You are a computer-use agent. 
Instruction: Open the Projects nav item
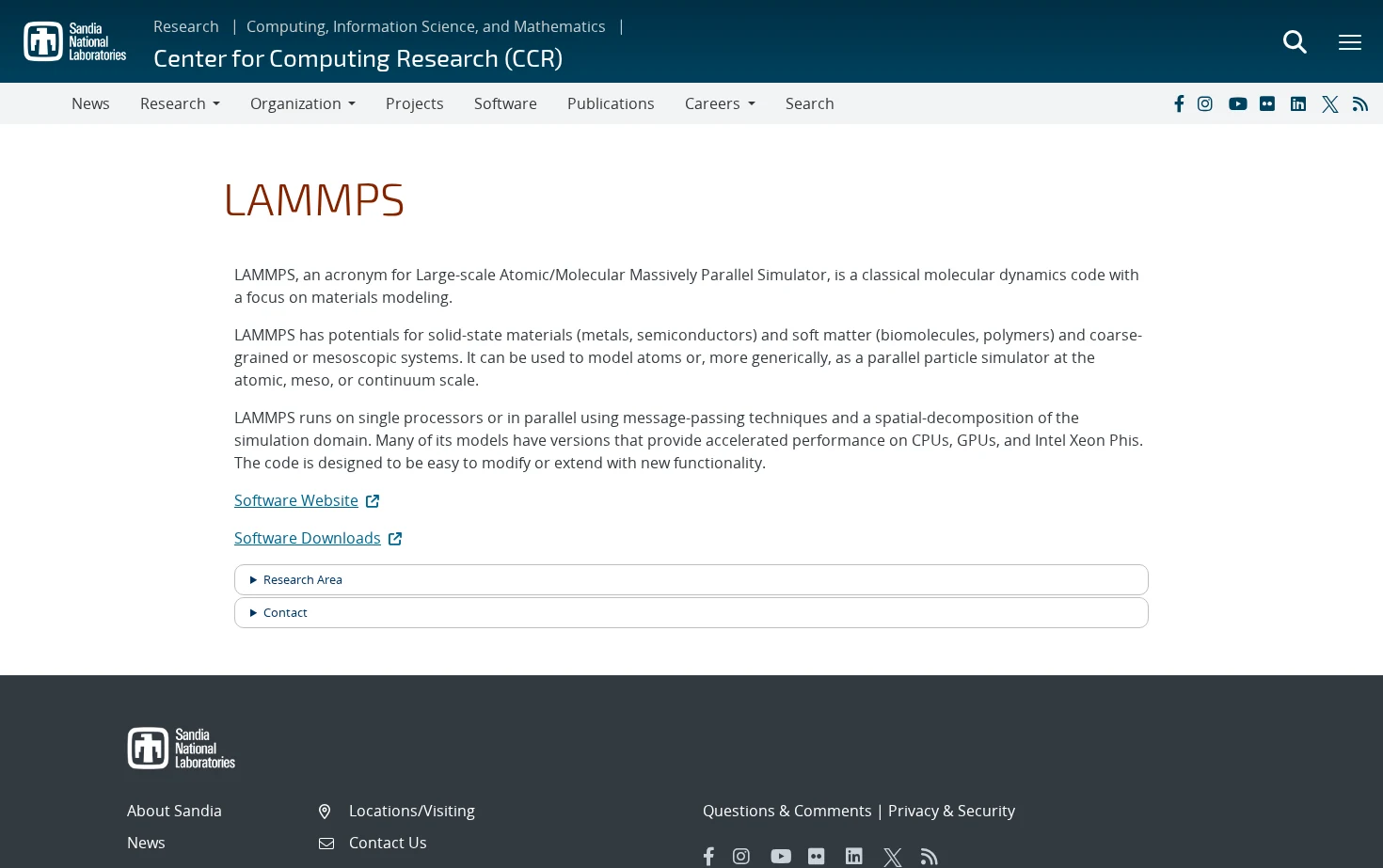tap(415, 103)
